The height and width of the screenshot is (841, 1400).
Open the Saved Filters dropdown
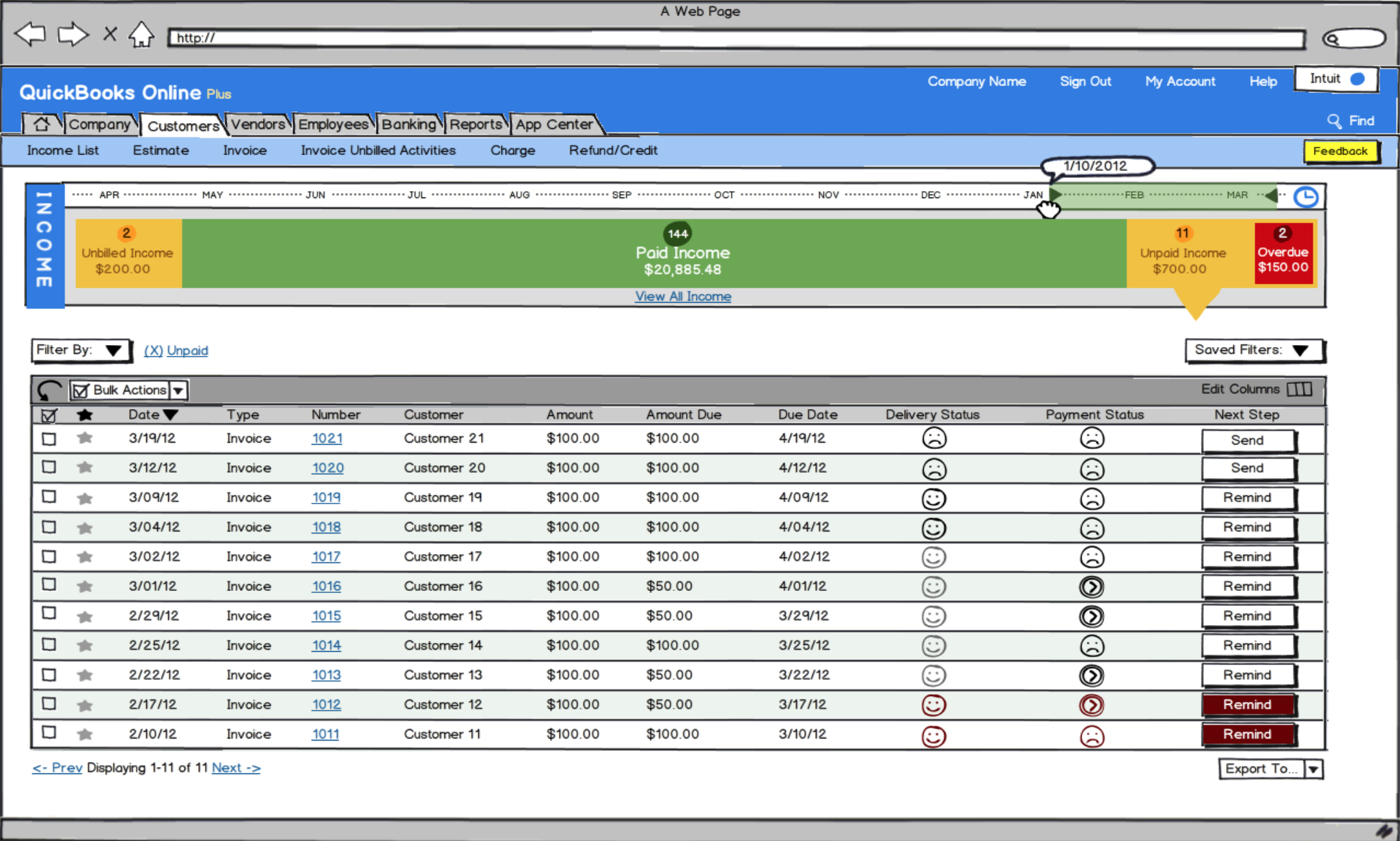click(1254, 350)
